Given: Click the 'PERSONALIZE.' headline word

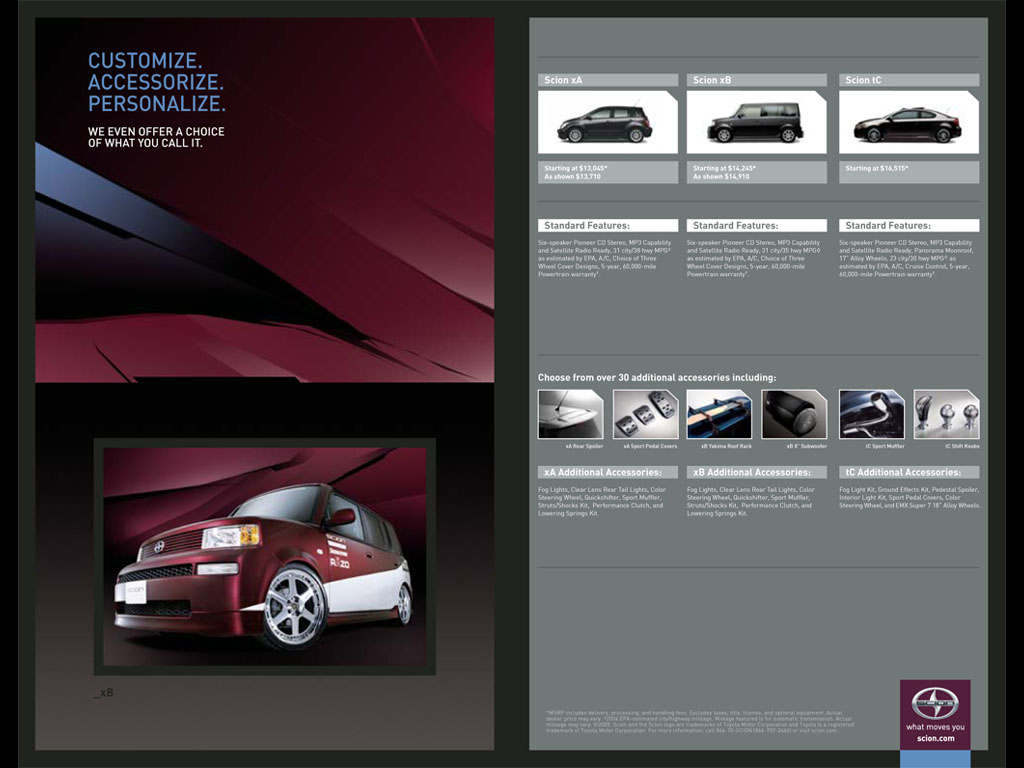Looking at the screenshot, I should 157,104.
